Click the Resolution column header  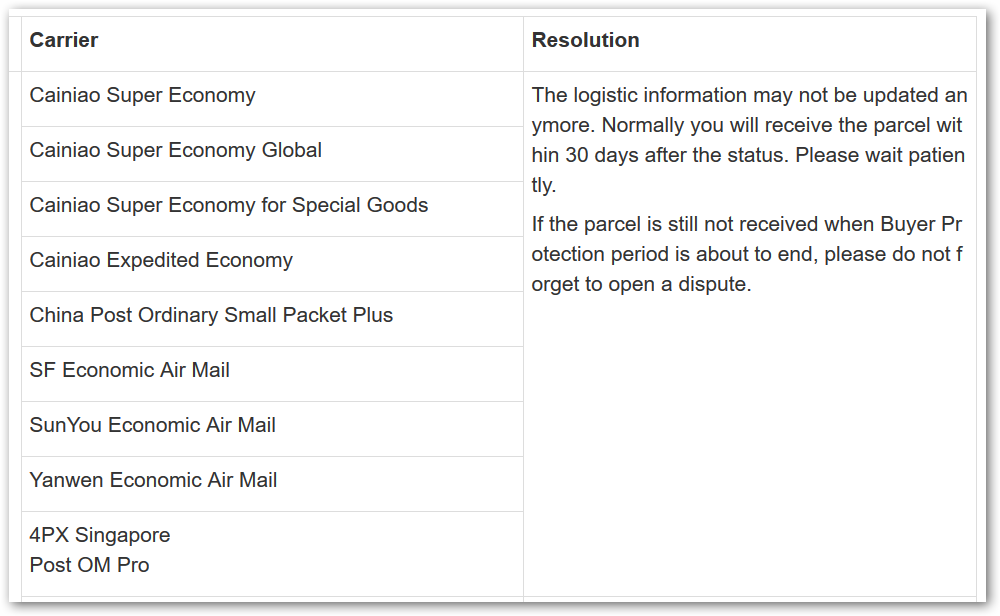(585, 41)
